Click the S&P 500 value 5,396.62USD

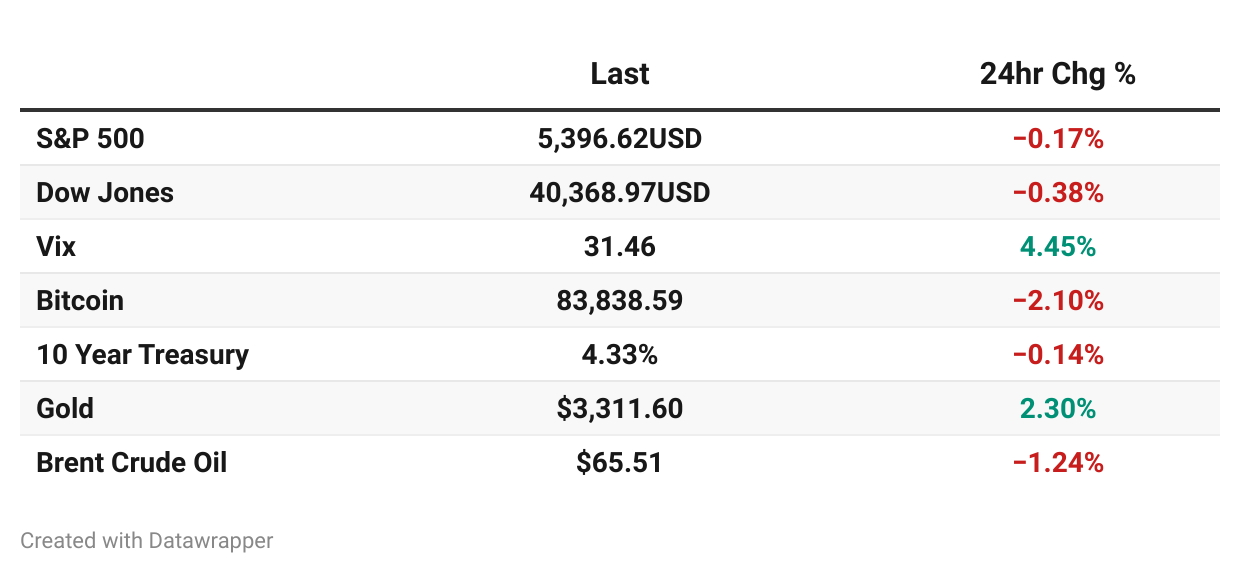(x=620, y=139)
